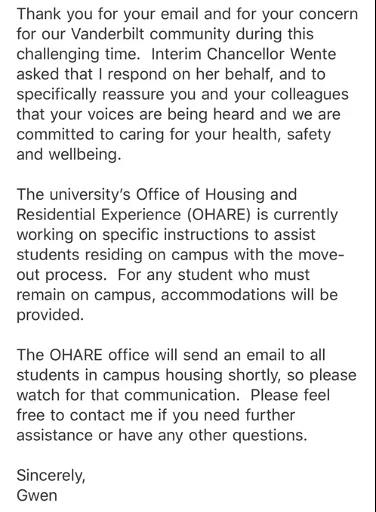Viewport: 376px width, 512px height.
Task: Click the word "colleagues" in first paragraph
Action: coord(310,95)
